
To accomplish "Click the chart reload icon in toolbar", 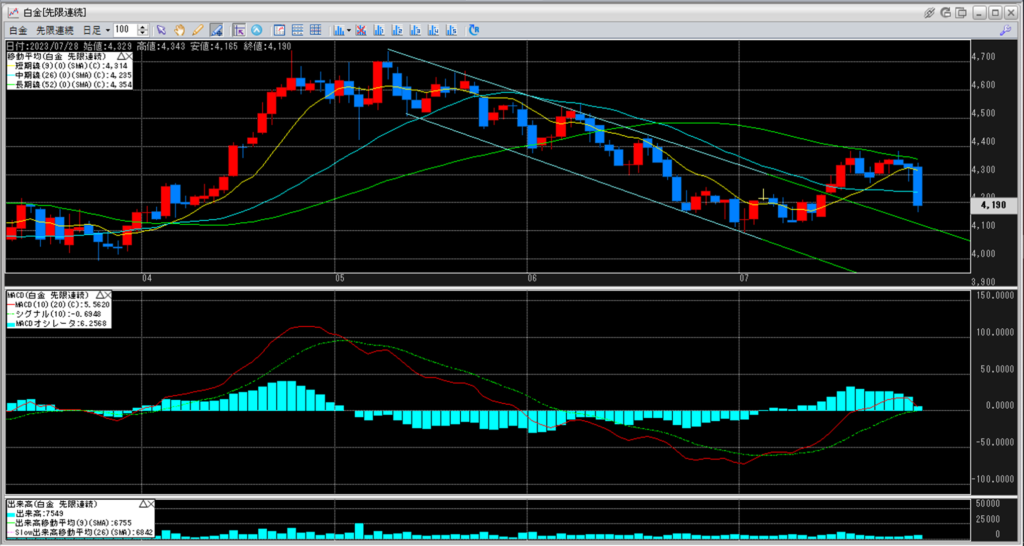I will point(474,30).
